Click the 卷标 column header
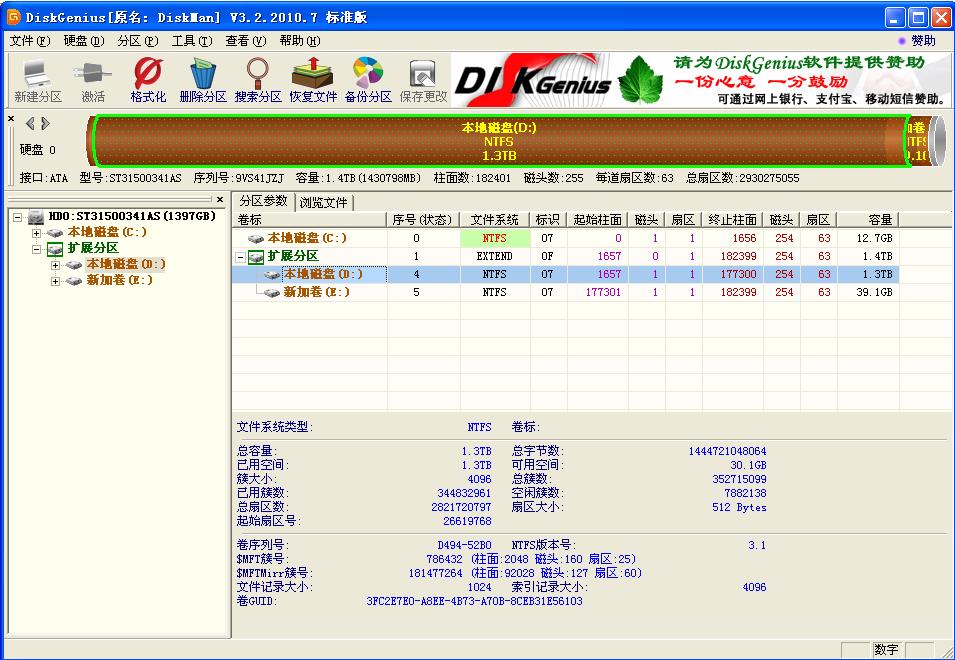Image resolution: width=955 pixels, height=660 pixels. [x=309, y=219]
